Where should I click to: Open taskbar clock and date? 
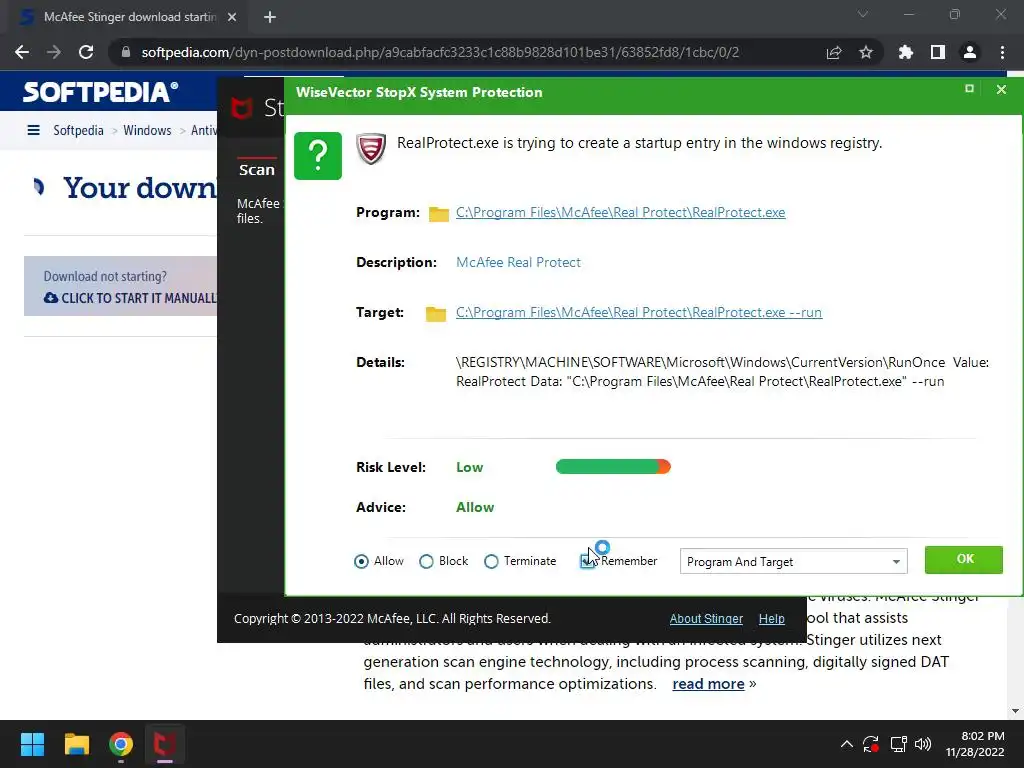(x=976, y=744)
